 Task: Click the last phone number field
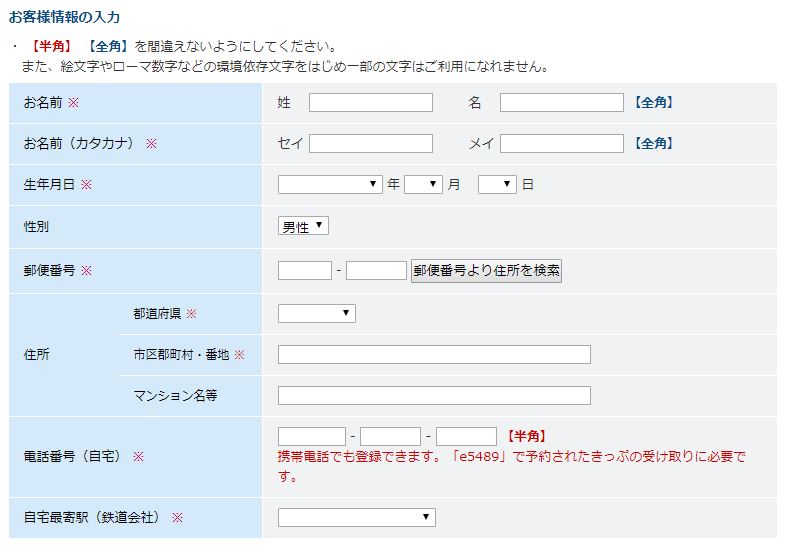click(466, 436)
